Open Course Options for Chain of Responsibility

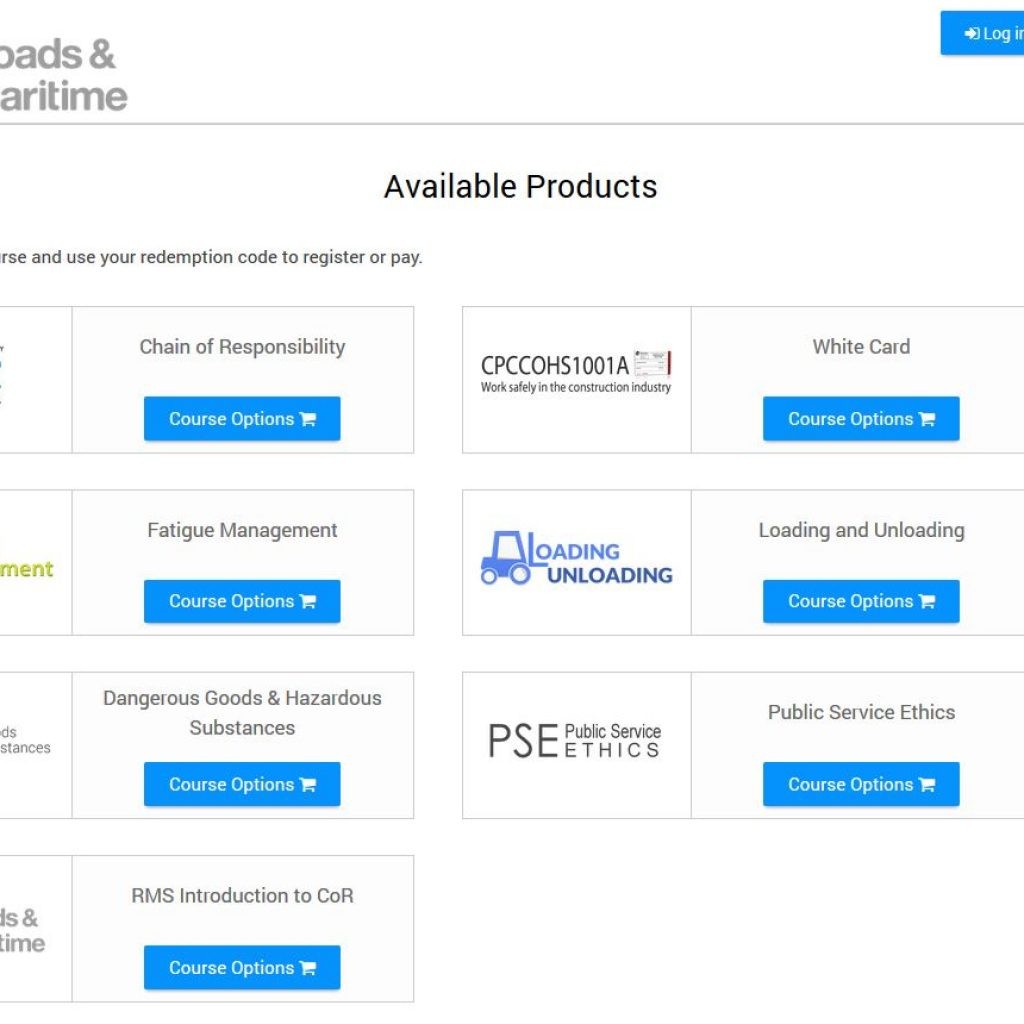pos(242,418)
